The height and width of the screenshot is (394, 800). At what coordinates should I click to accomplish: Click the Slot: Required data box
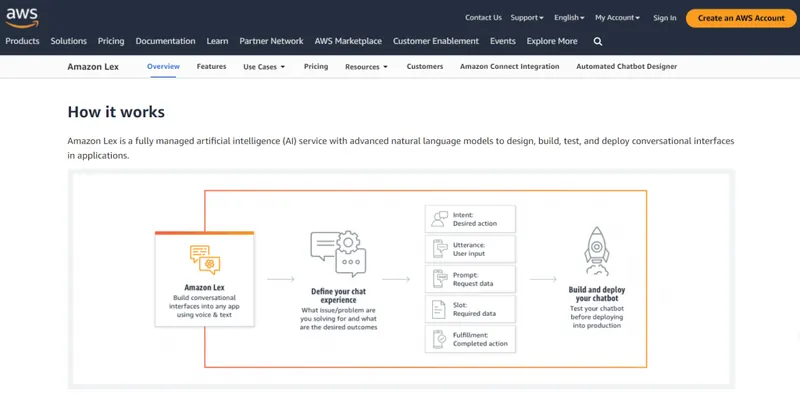[470, 309]
